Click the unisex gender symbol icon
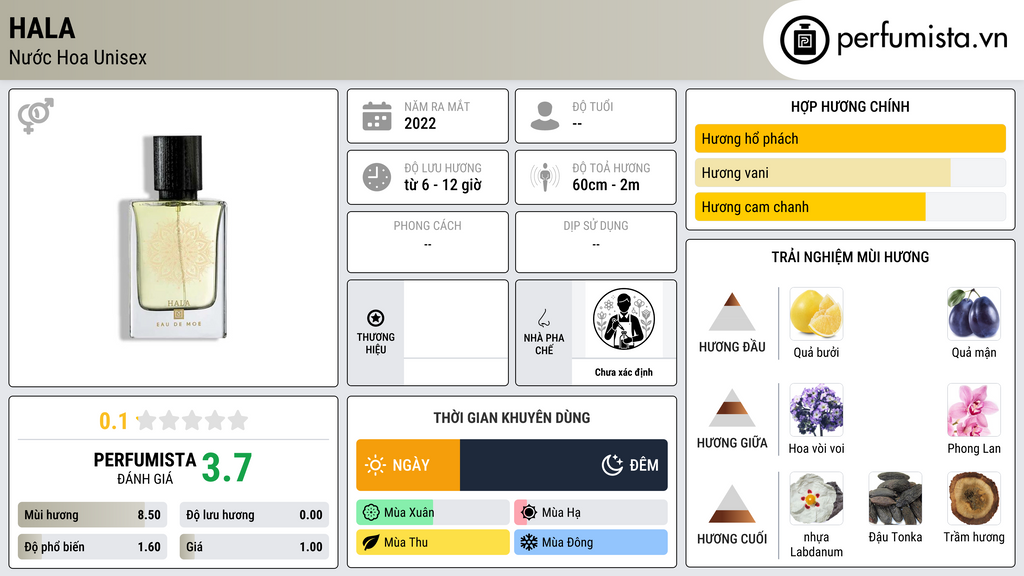This screenshot has width=1024, height=576. pos(36,116)
